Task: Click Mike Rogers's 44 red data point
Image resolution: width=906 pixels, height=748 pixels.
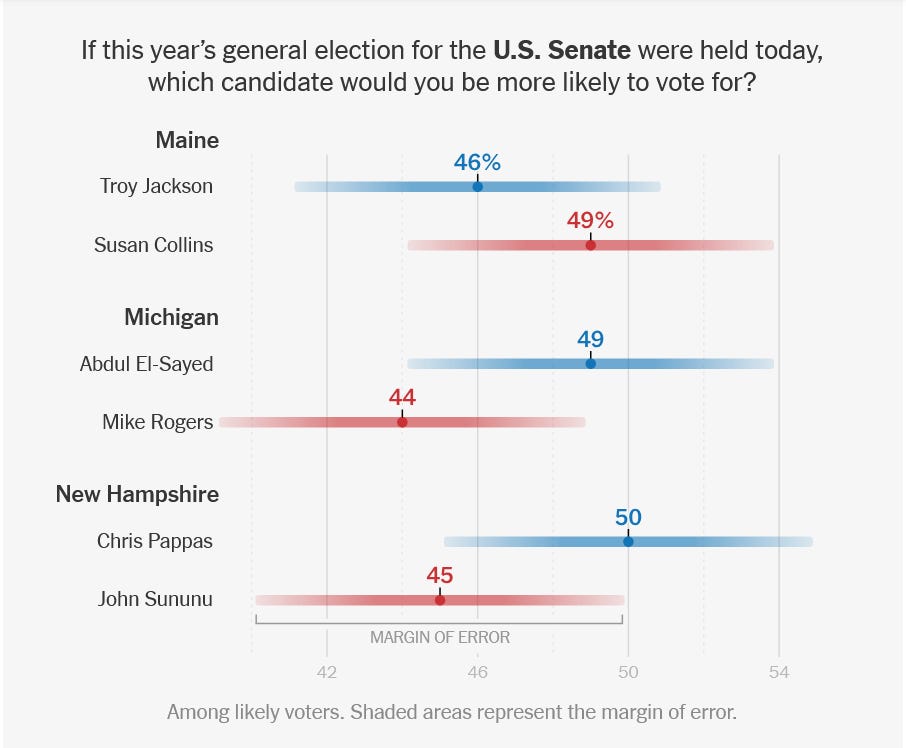Action: point(402,422)
